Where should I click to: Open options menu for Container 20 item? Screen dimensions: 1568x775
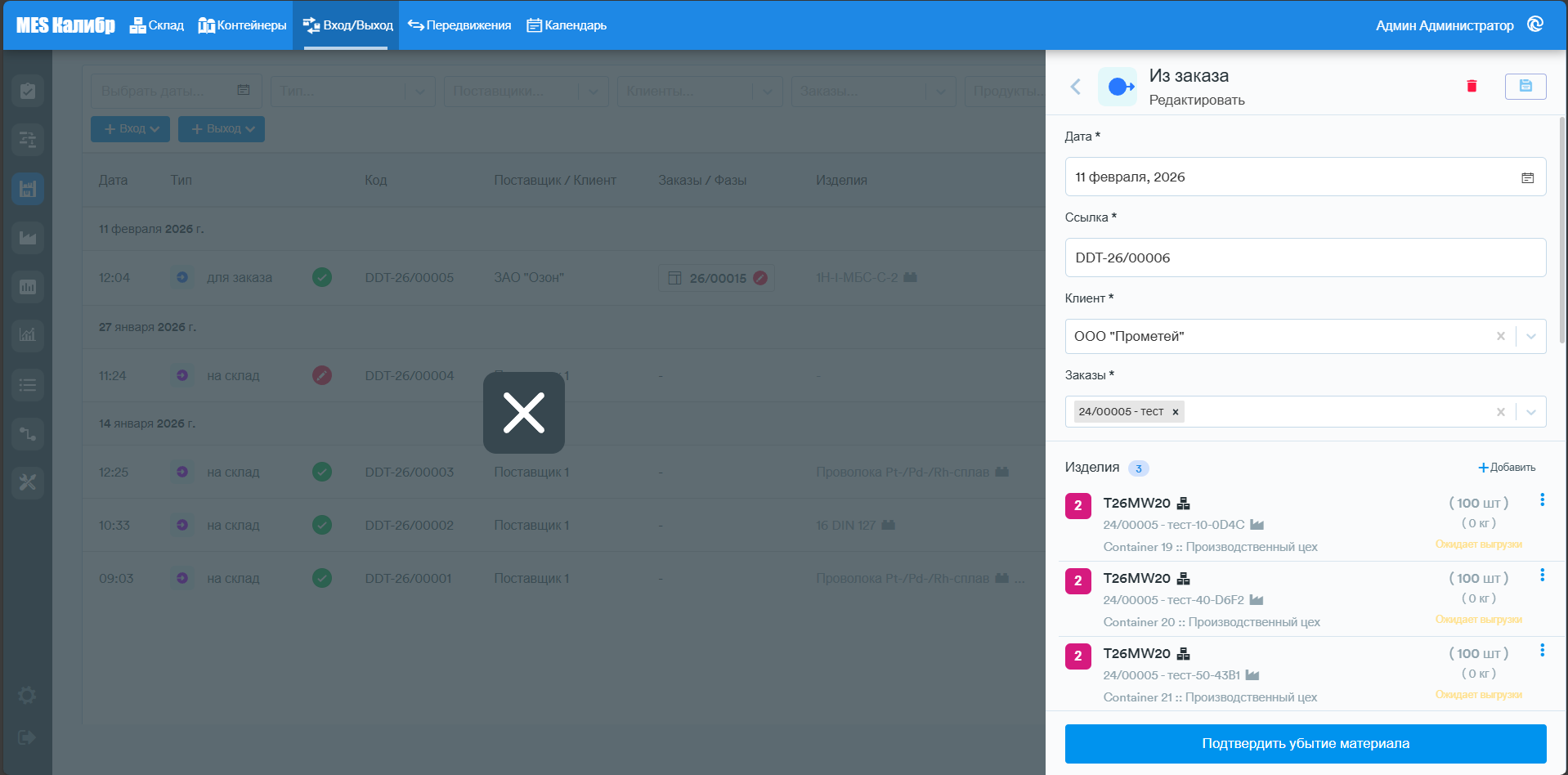1542,575
